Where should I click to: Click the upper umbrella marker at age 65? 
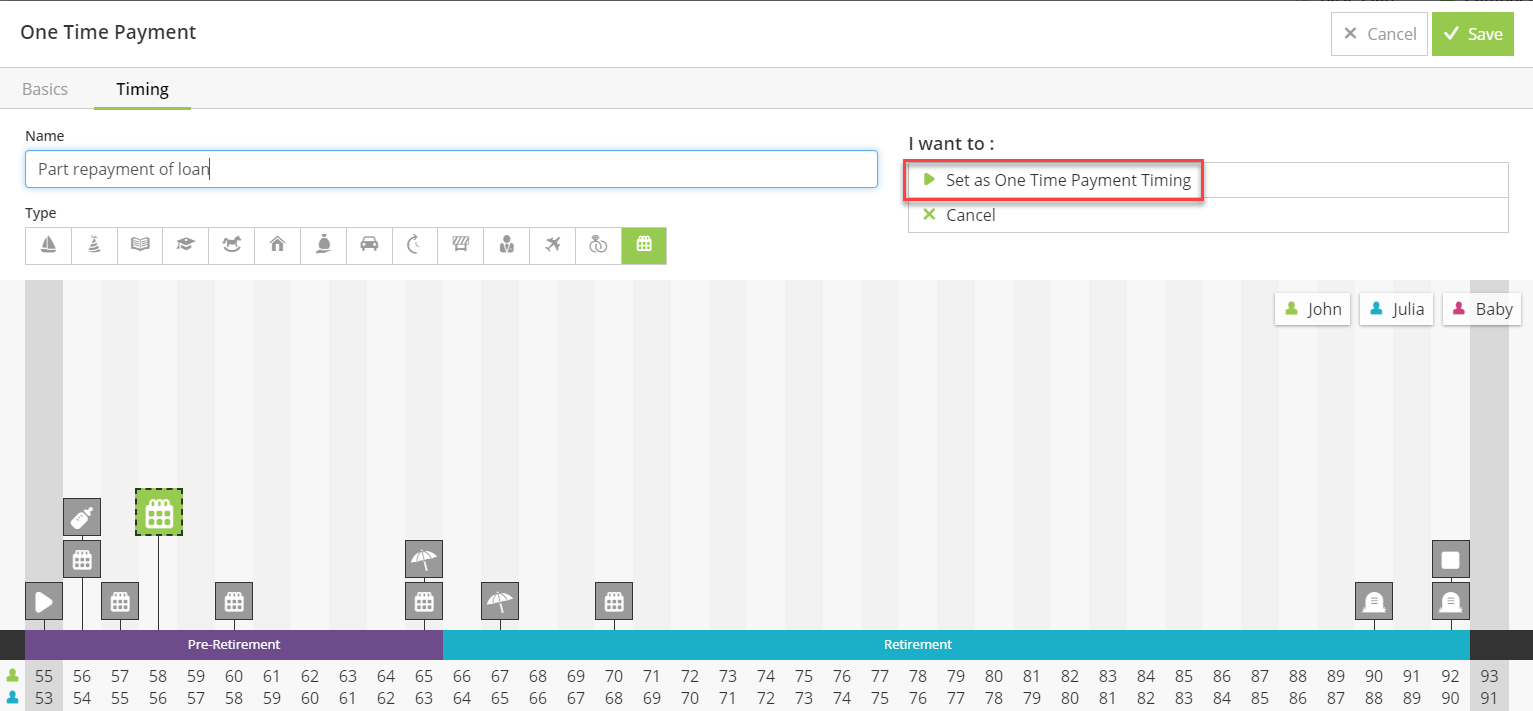click(424, 559)
